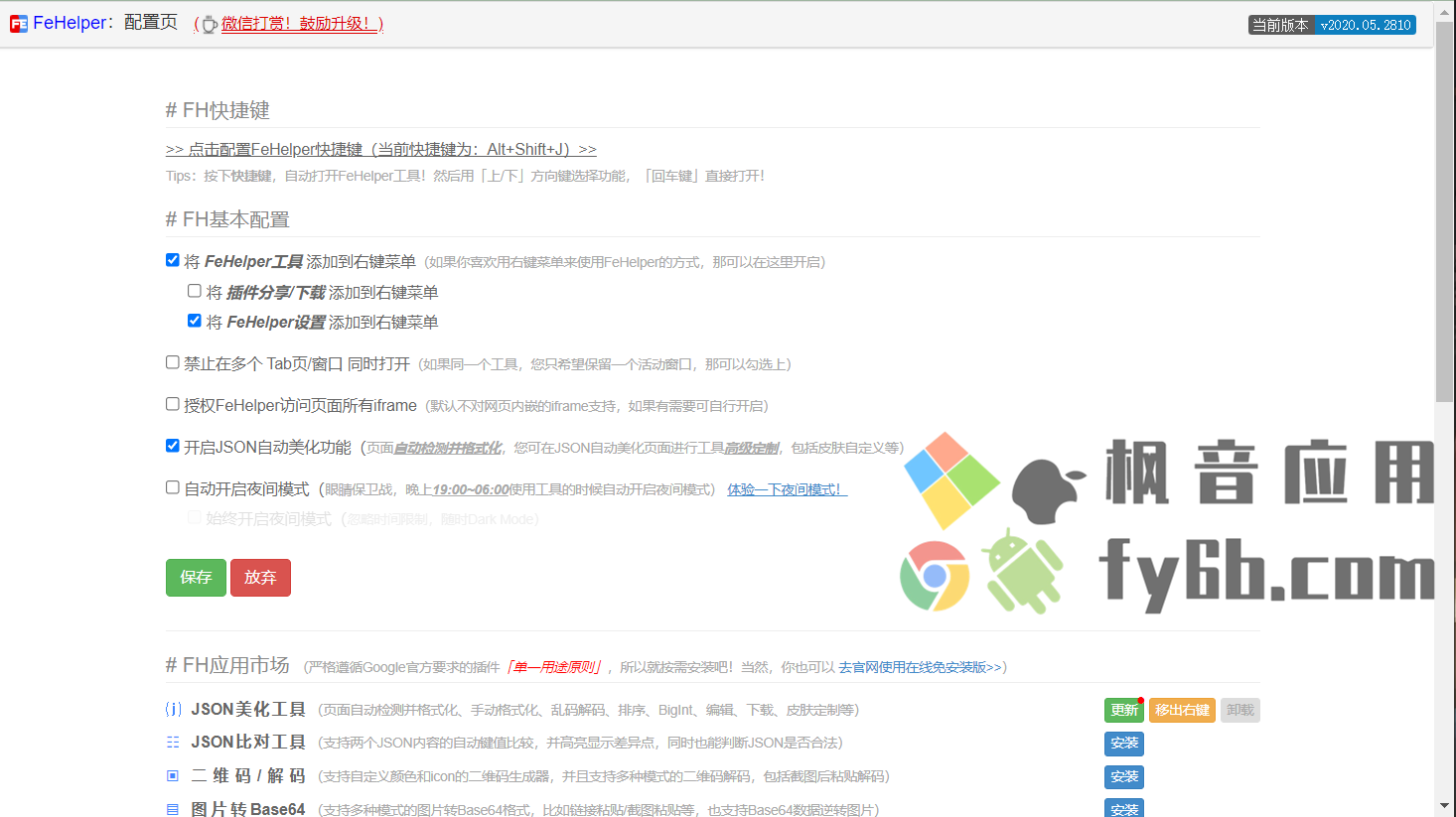Click the orange 移出右键 button

(1182, 710)
